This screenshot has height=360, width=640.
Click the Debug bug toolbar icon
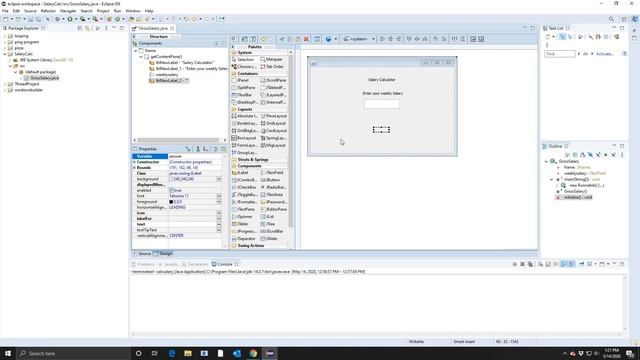58,19
